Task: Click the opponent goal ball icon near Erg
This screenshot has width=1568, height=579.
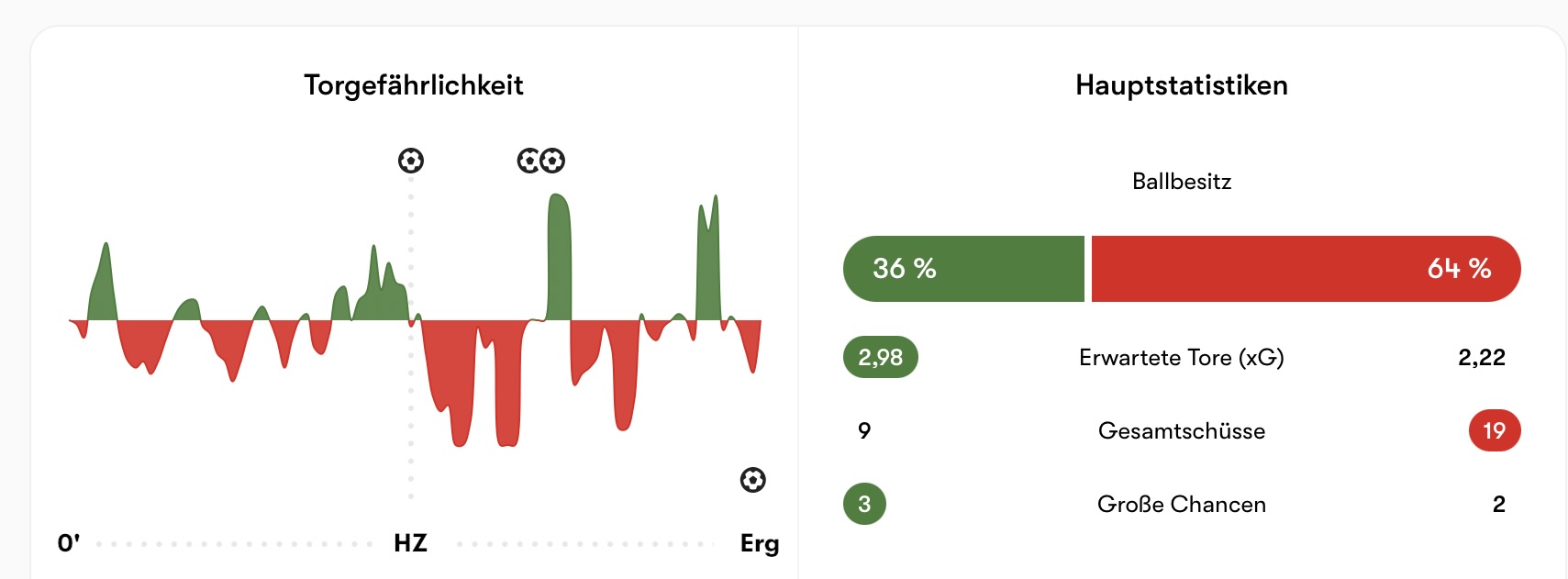Action: pyautogui.click(x=753, y=479)
